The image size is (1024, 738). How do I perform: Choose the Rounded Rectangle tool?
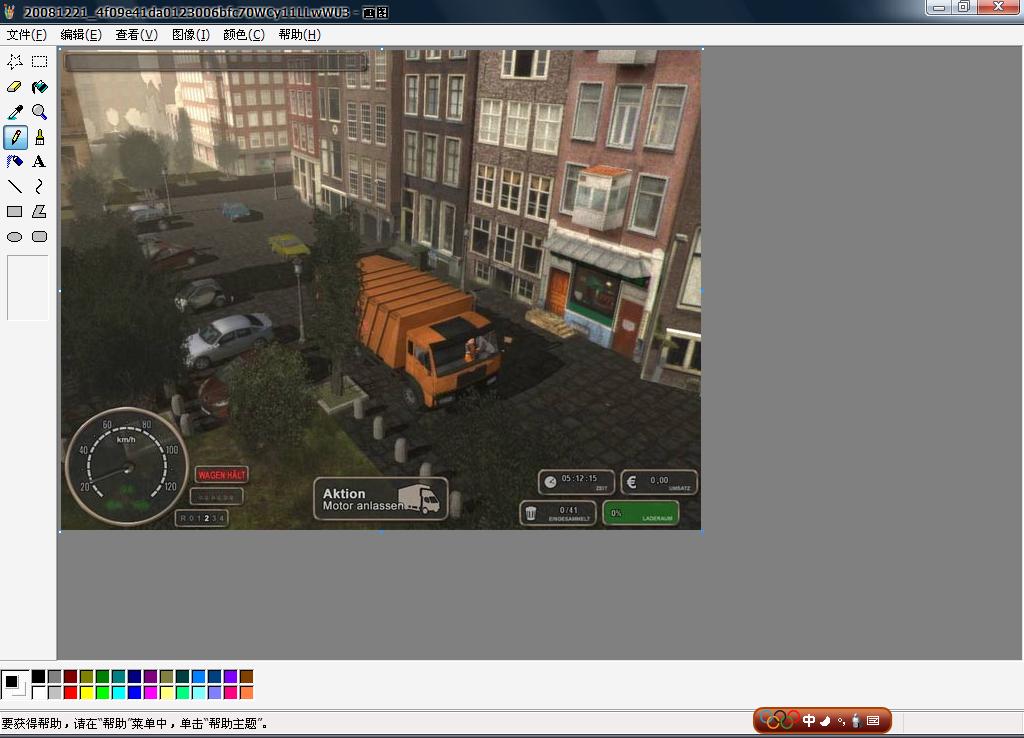coord(39,237)
